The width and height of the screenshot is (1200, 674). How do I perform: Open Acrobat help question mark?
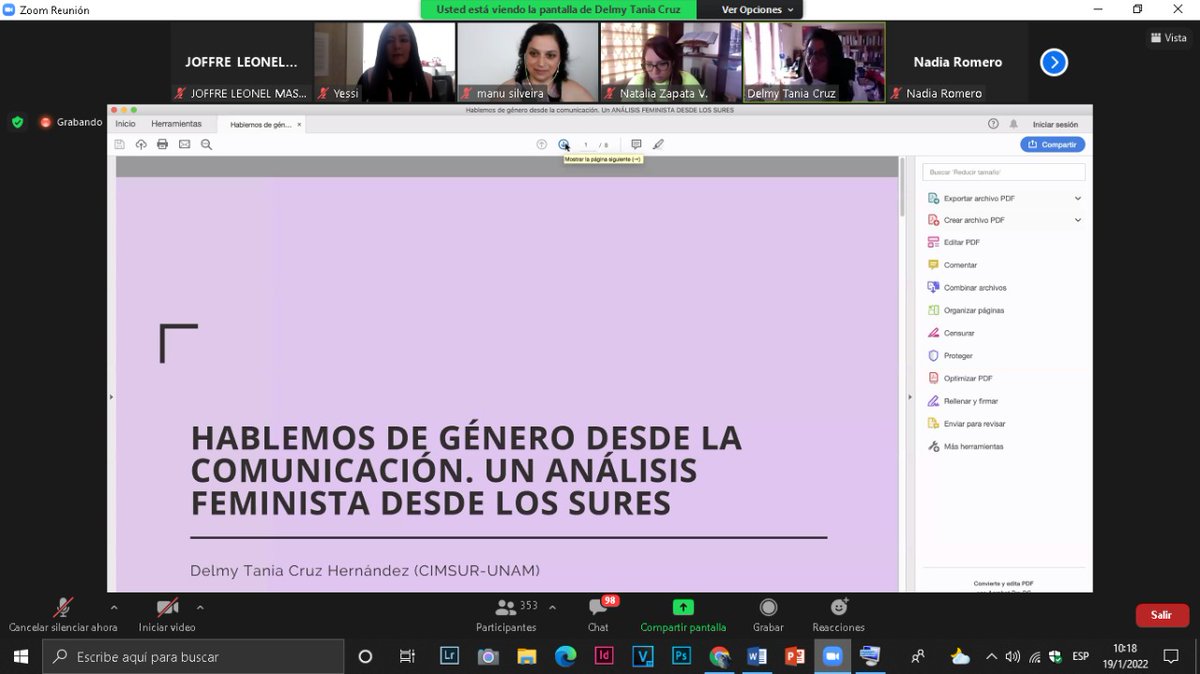click(993, 124)
